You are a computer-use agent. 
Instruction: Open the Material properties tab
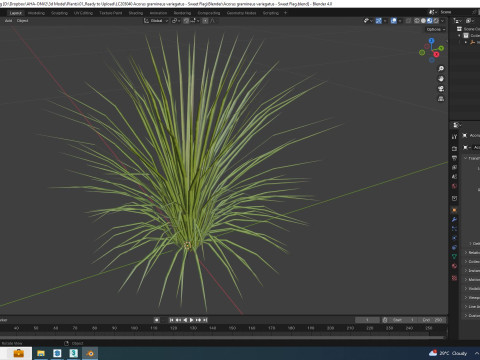pos(454,266)
